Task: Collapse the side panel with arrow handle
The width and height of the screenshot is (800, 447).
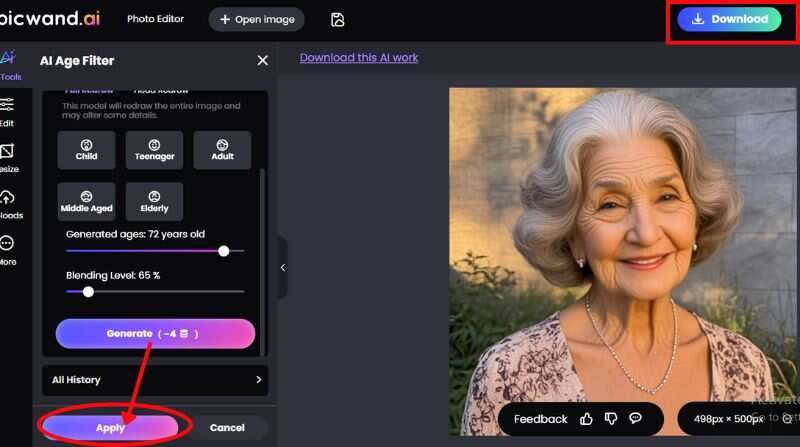Action: point(283,267)
